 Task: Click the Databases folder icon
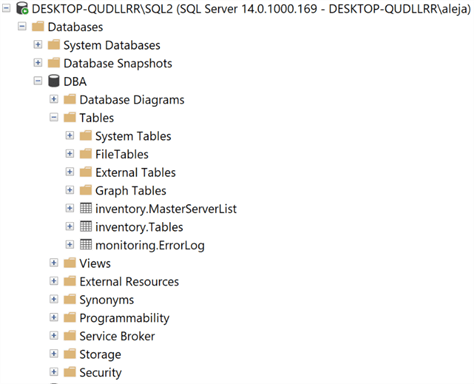[x=38, y=26]
